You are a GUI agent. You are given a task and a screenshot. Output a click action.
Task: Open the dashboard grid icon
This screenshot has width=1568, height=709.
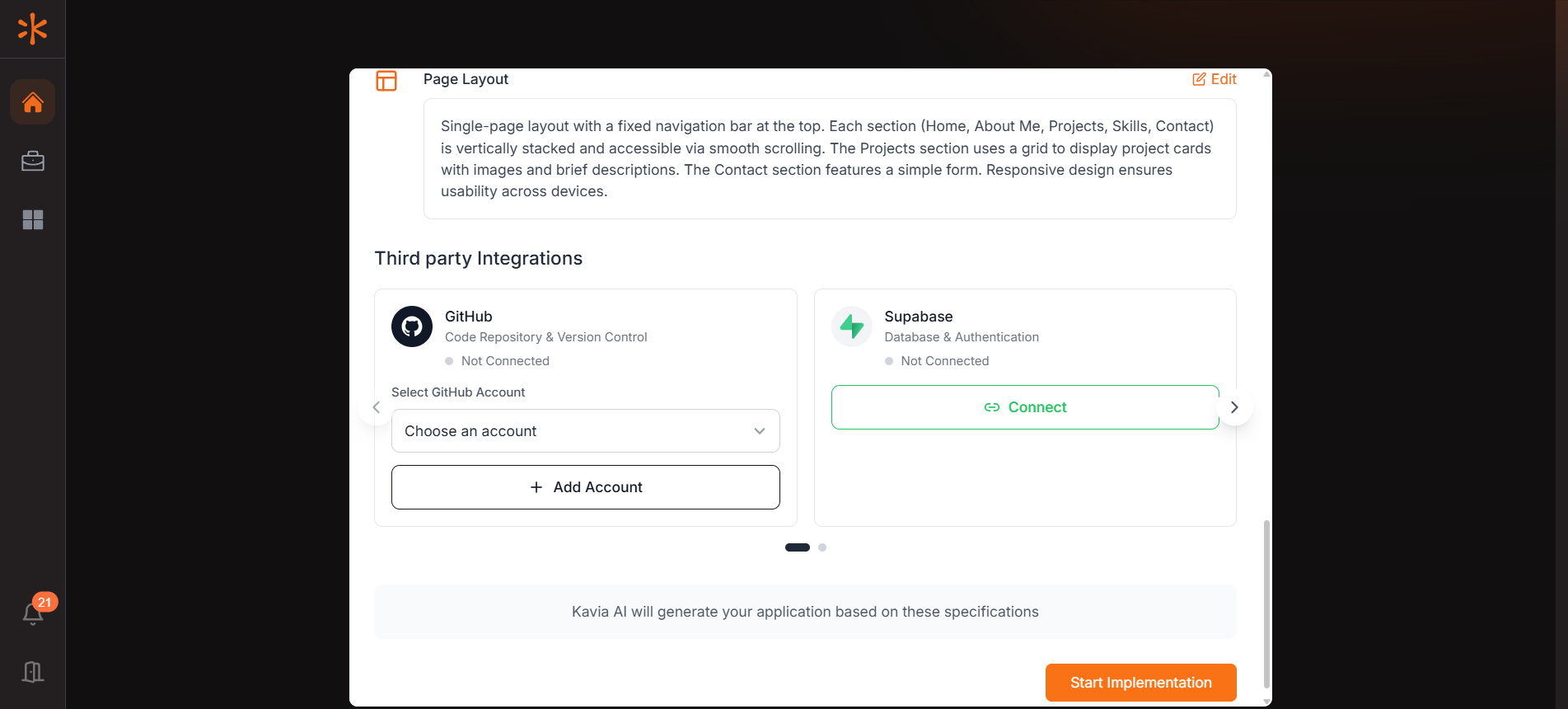tap(33, 219)
